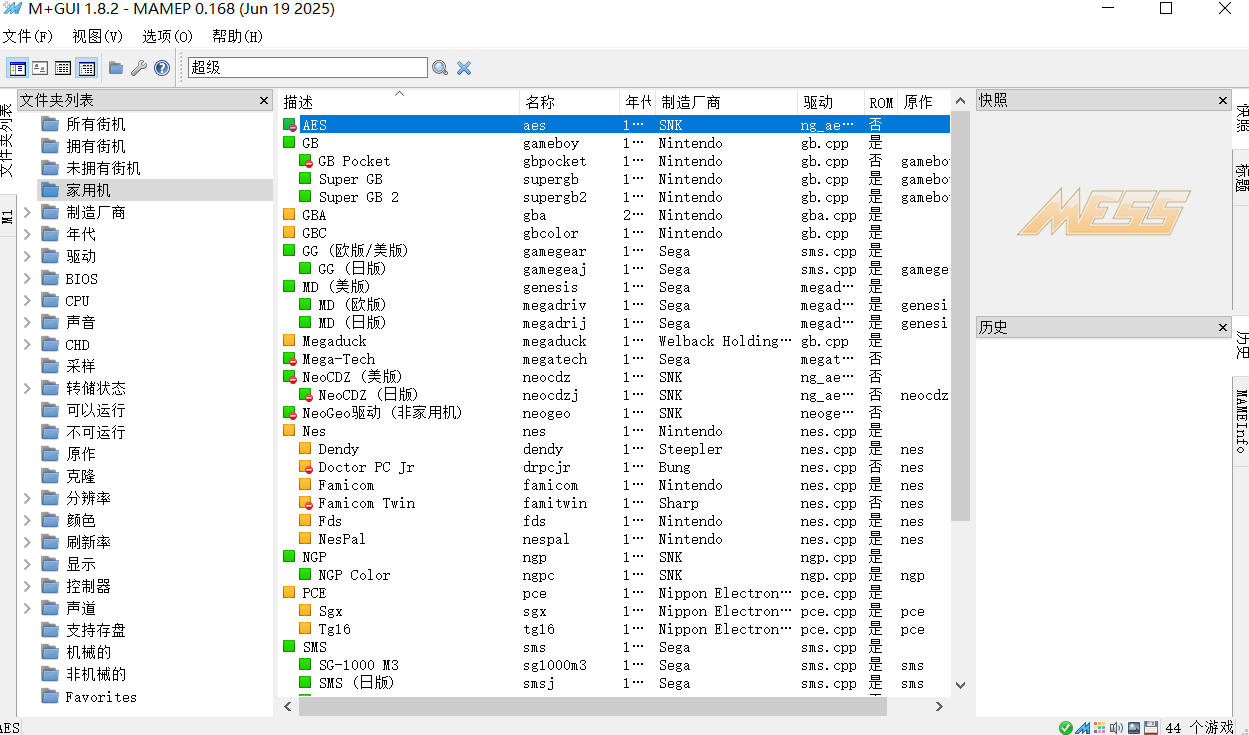The width and height of the screenshot is (1249, 735).
Task: Expand the CHD folder node
Action: pyautogui.click(x=28, y=344)
